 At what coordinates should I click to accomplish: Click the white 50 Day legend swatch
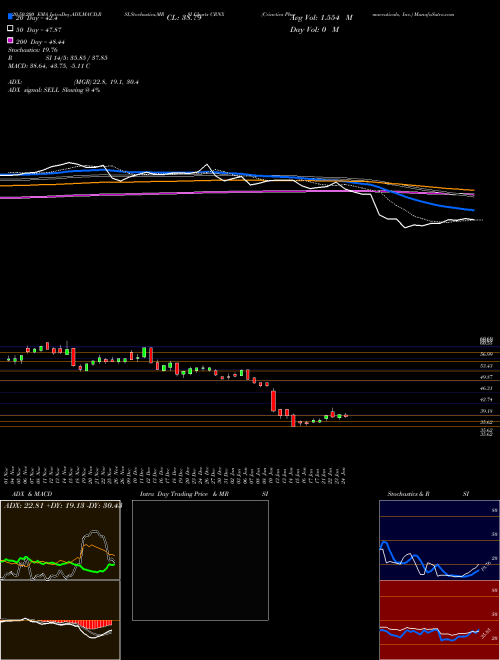[x=10, y=29]
